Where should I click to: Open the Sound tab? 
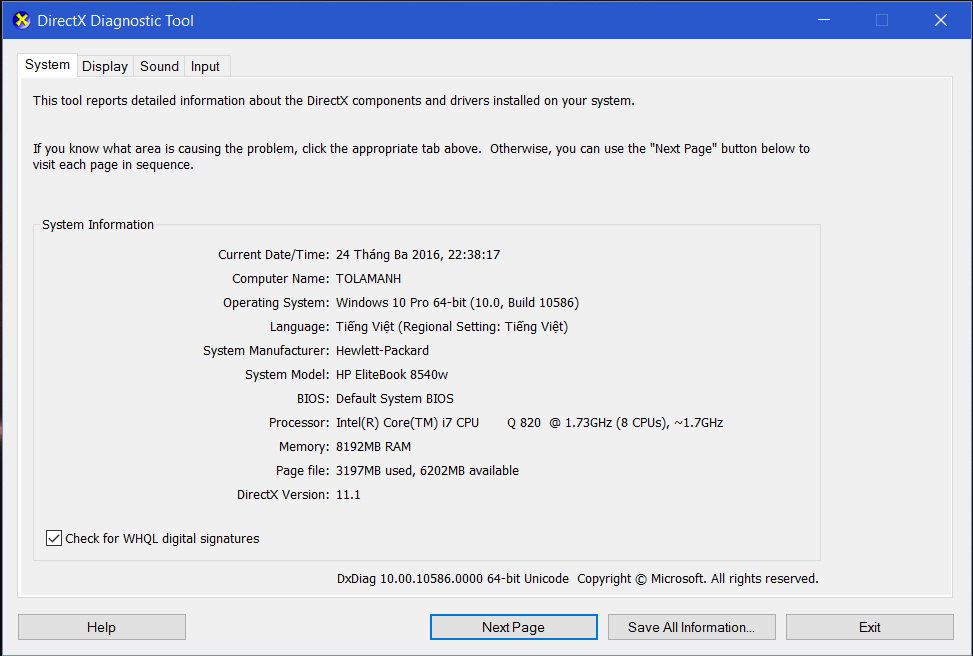coord(159,66)
